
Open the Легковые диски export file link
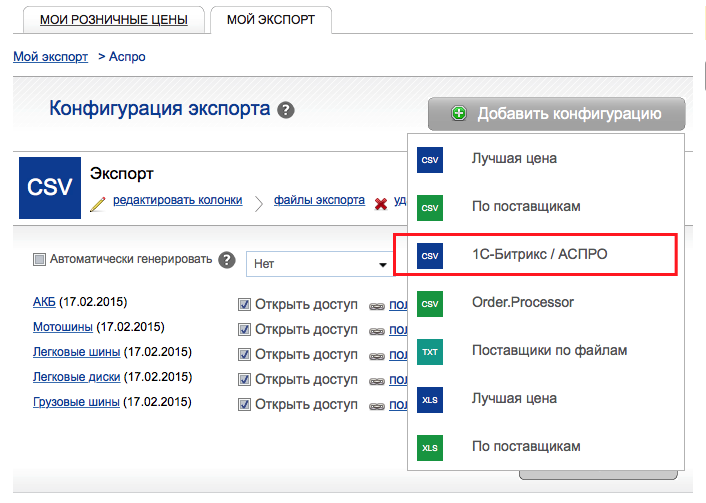coord(78,377)
